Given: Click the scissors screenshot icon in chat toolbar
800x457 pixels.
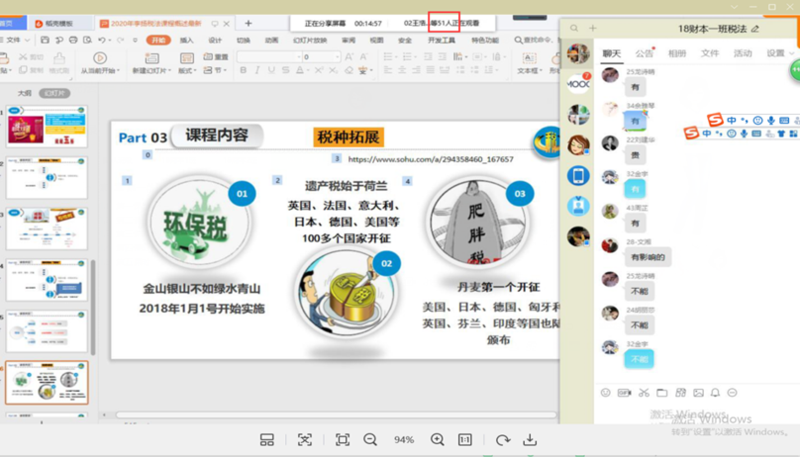Looking at the screenshot, I should tap(644, 393).
